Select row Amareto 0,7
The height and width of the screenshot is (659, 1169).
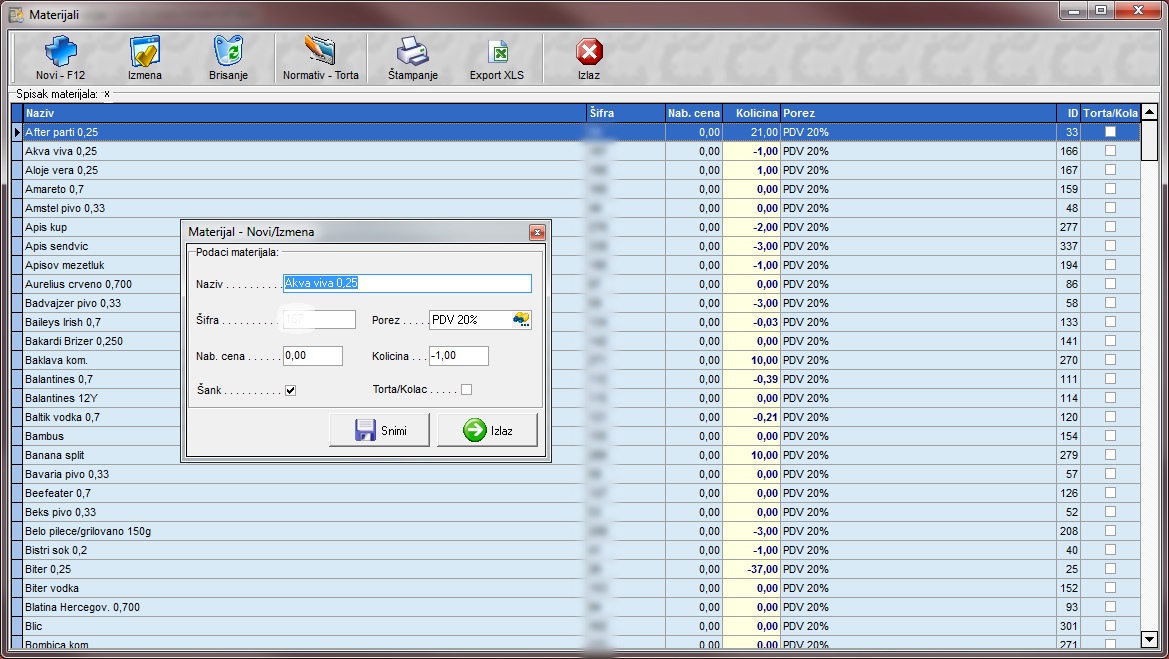point(576,189)
